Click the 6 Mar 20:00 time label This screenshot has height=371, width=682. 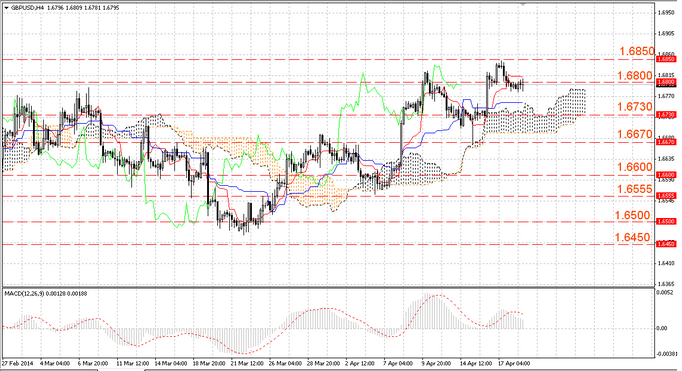click(x=93, y=363)
